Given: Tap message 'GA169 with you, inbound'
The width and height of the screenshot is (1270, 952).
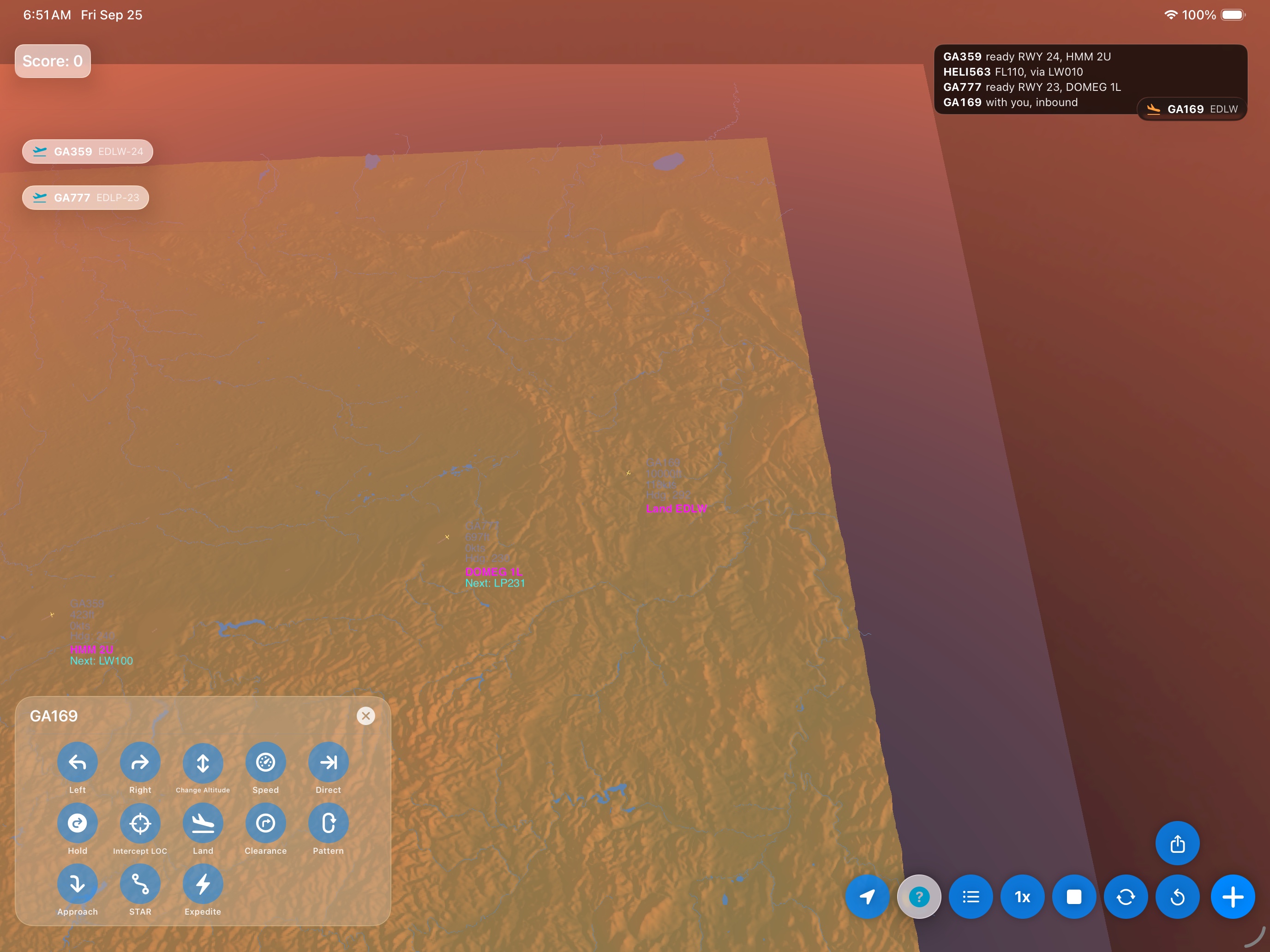Looking at the screenshot, I should 1010,102.
